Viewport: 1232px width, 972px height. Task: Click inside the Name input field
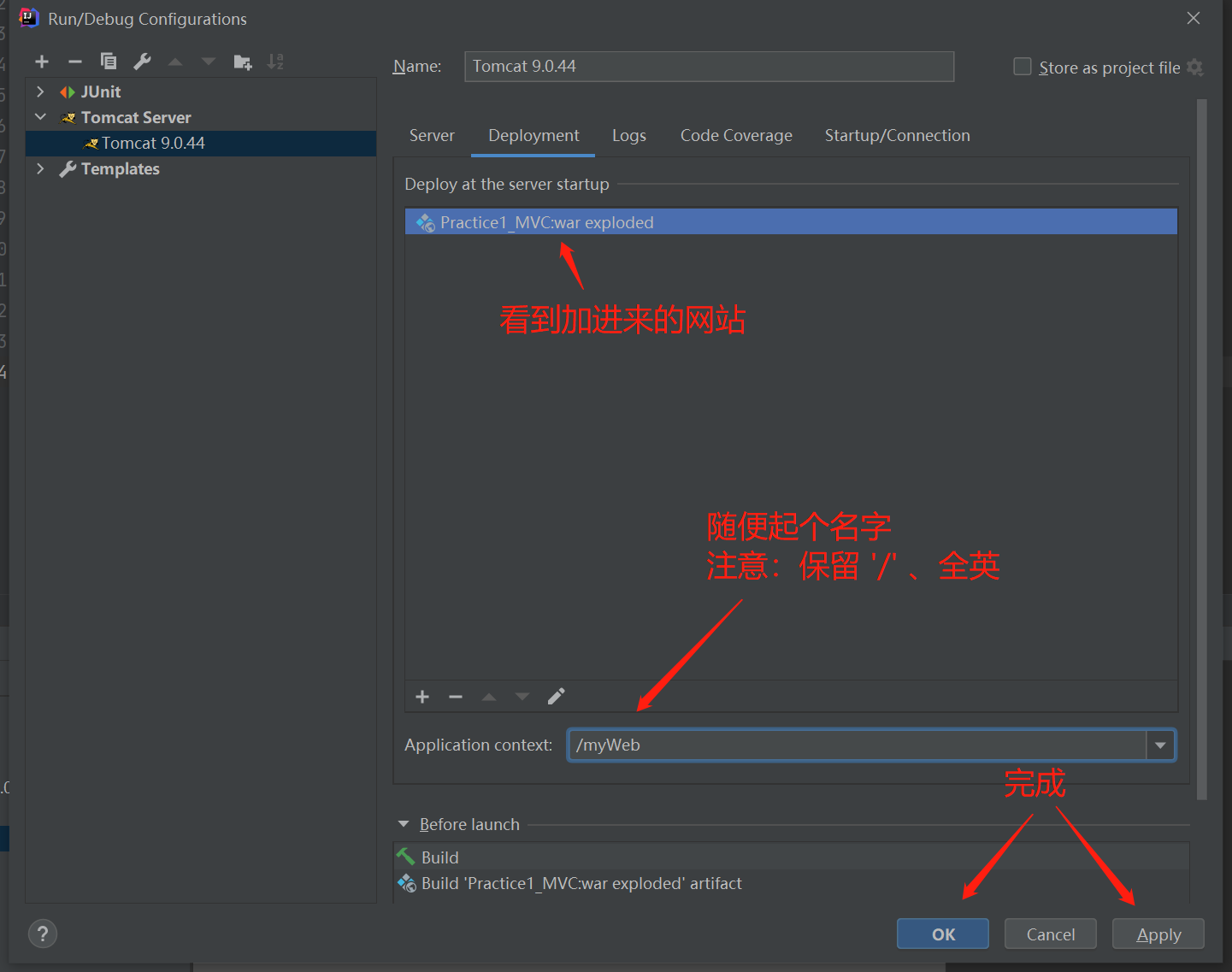click(710, 66)
